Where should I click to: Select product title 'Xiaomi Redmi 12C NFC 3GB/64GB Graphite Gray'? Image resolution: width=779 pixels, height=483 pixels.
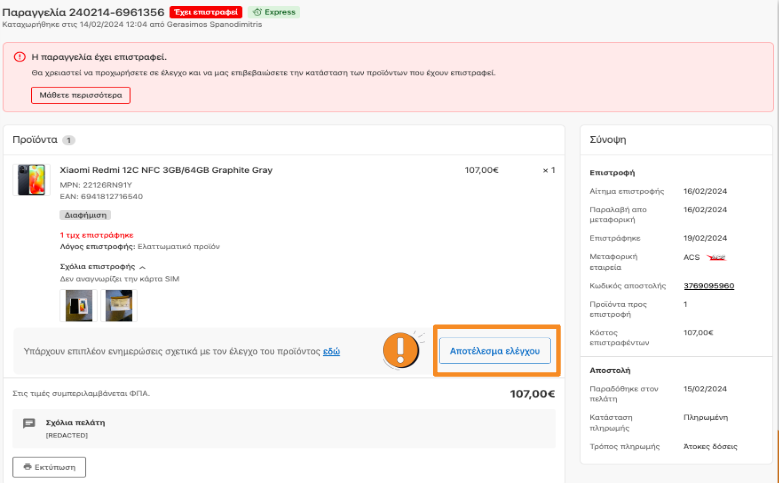click(x=166, y=170)
